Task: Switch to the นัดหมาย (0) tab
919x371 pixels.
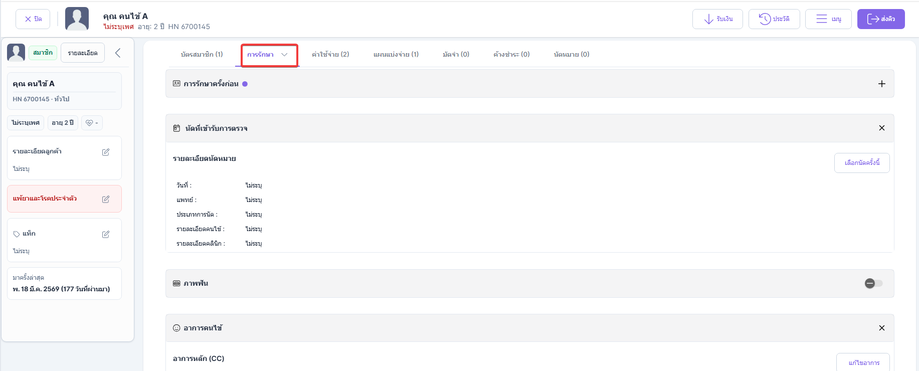Action: (571, 55)
